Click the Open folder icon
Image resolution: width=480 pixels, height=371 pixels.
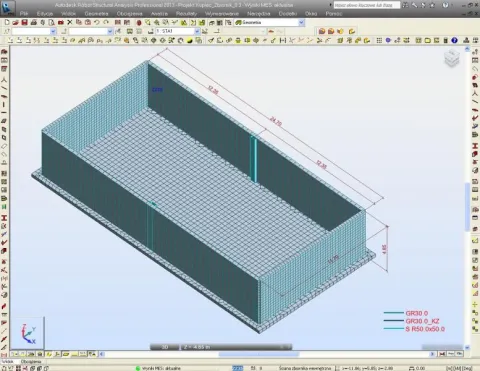15,22
